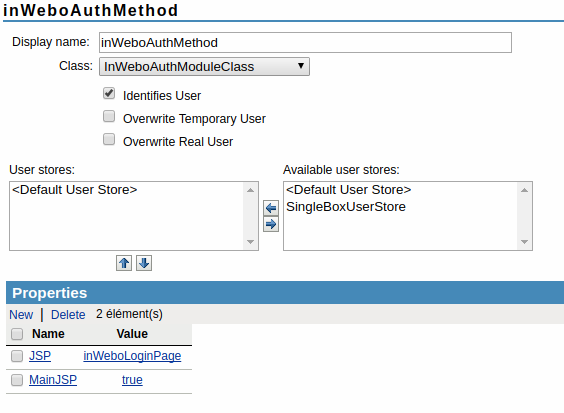Click into the Display name field
Image resolution: width=564 pixels, height=413 pixels.
305,42
